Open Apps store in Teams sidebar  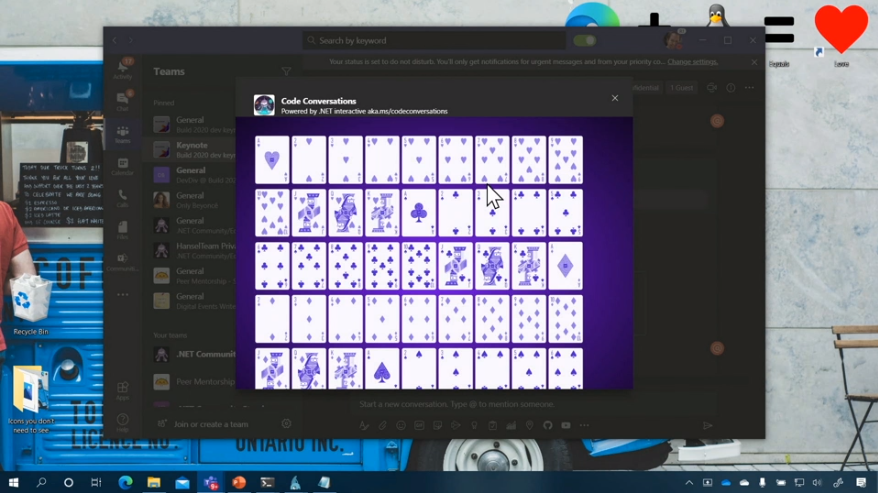(123, 390)
